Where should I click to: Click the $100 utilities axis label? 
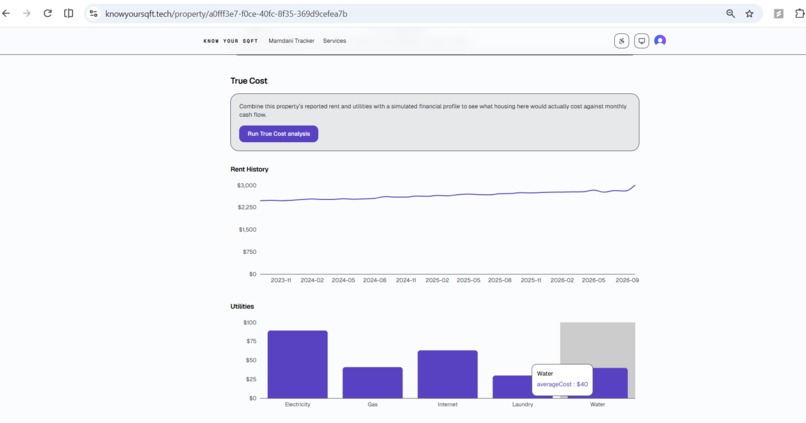coord(250,322)
